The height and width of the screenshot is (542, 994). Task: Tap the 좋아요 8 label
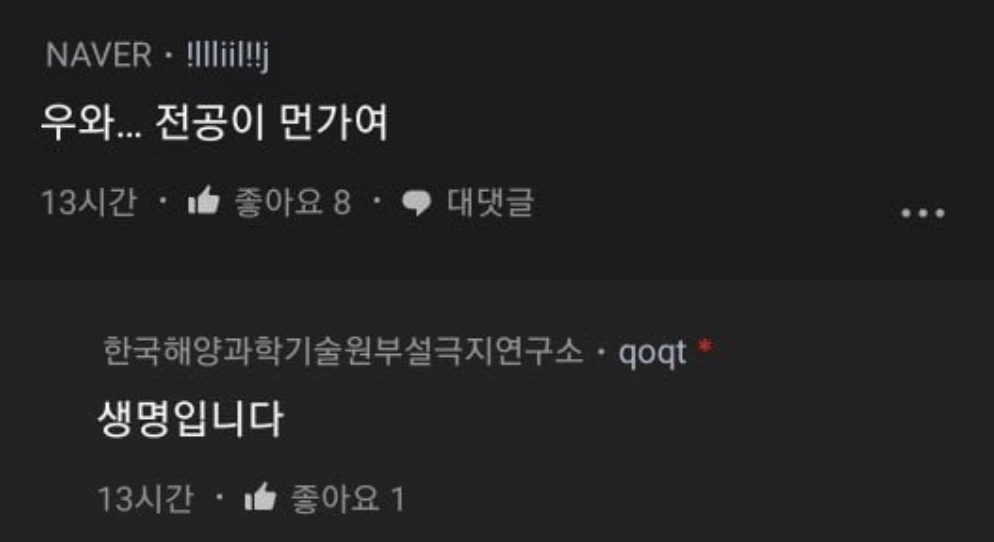coord(292,203)
